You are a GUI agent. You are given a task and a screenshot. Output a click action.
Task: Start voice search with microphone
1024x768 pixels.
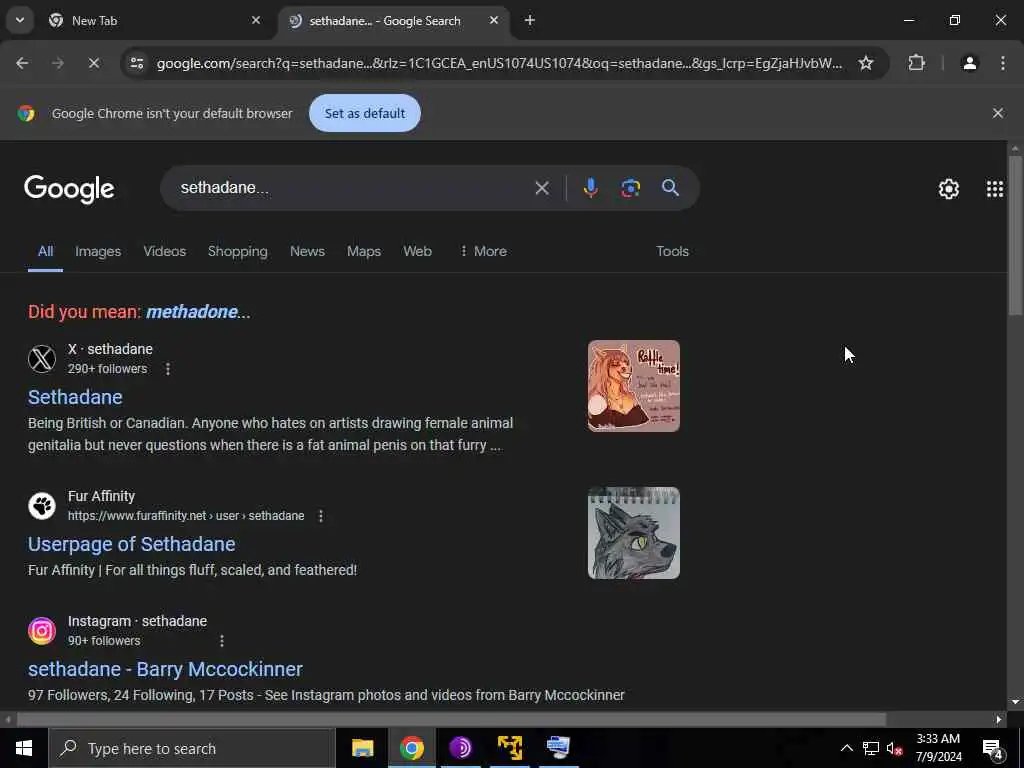(x=590, y=188)
